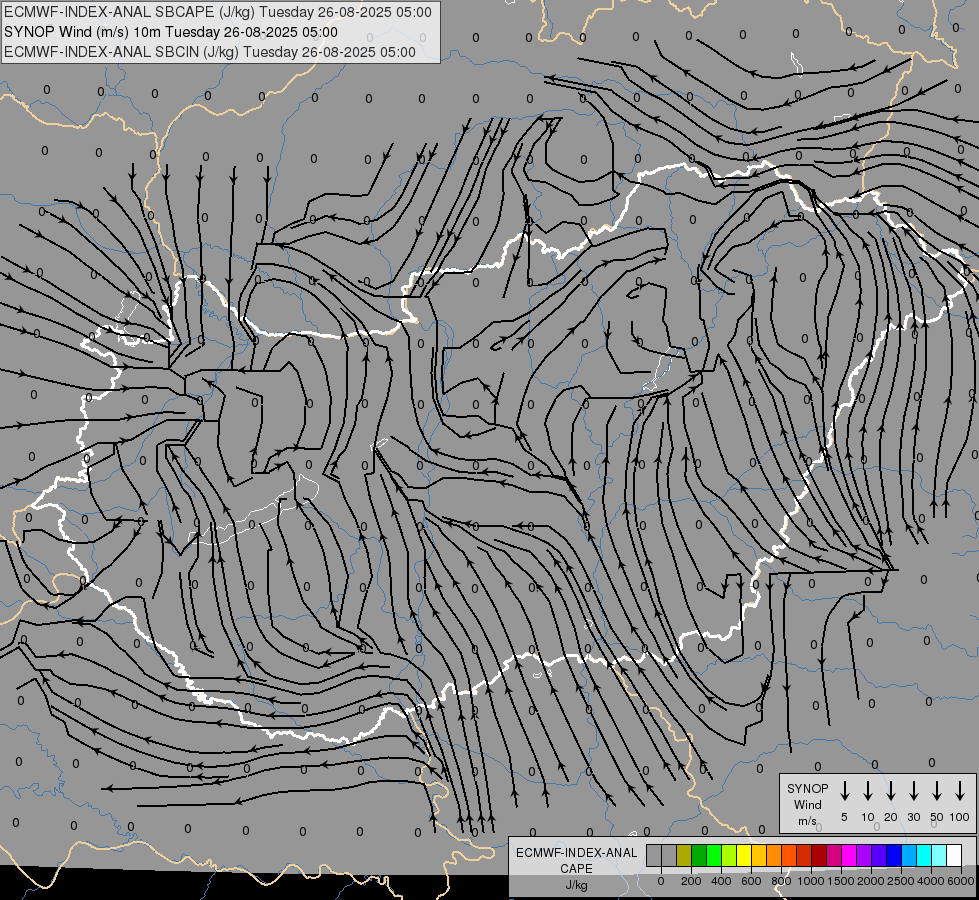Click the gray swatch beside the olive swatch
The image size is (979, 900).
pyautogui.click(x=669, y=855)
